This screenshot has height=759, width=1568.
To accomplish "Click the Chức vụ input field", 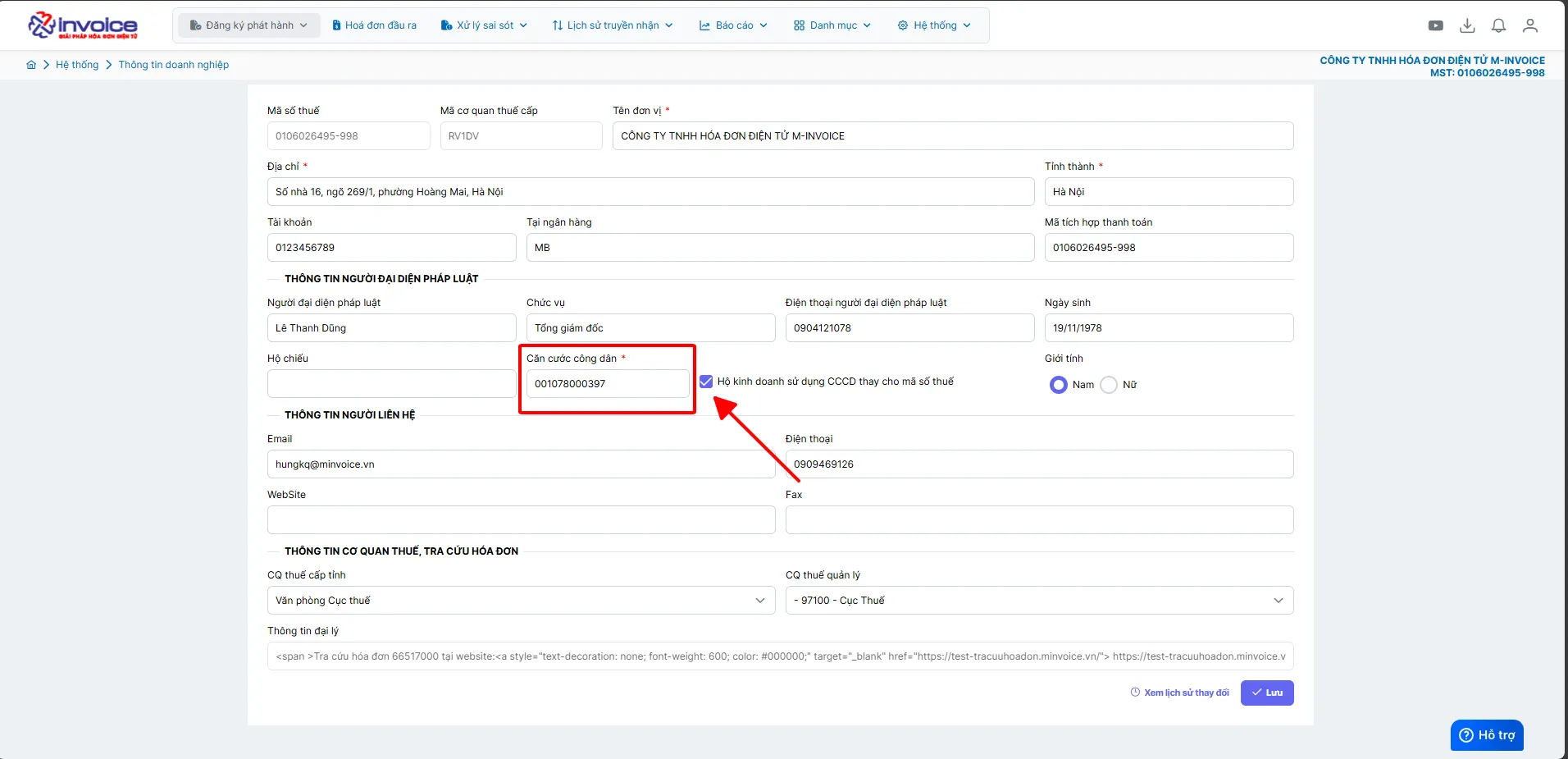I will 650,328.
